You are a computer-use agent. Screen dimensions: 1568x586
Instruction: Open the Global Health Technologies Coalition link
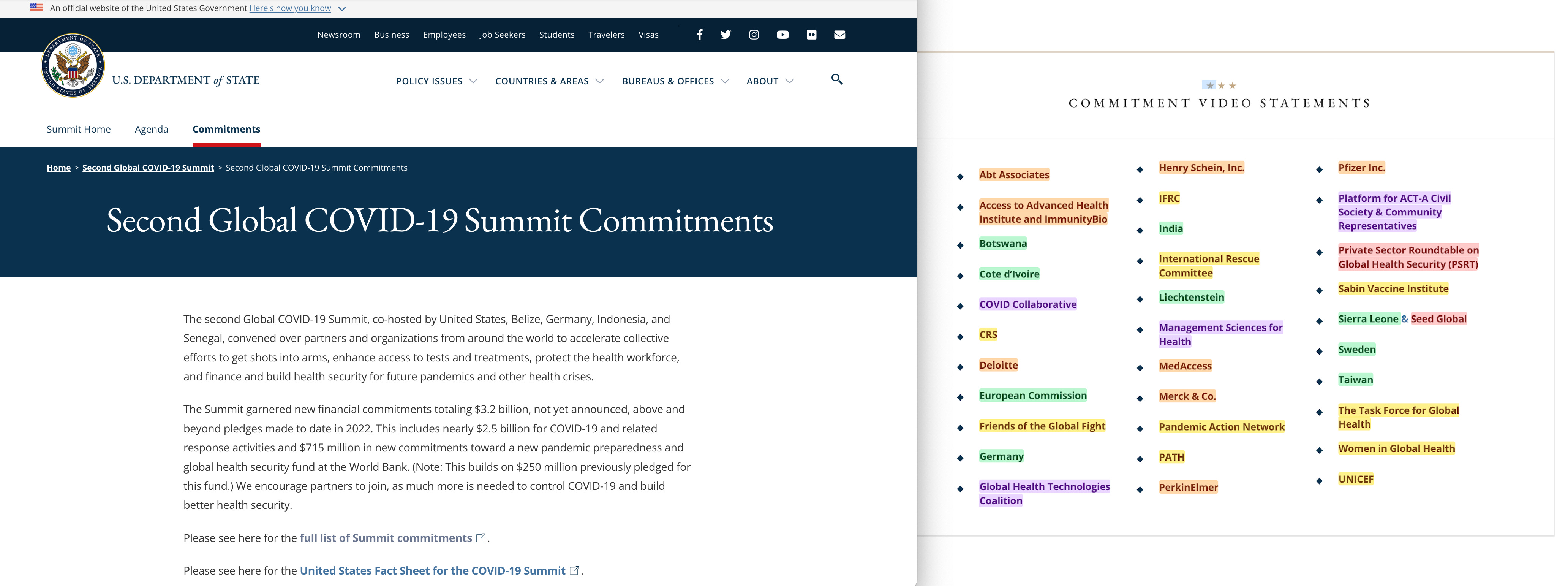1045,493
